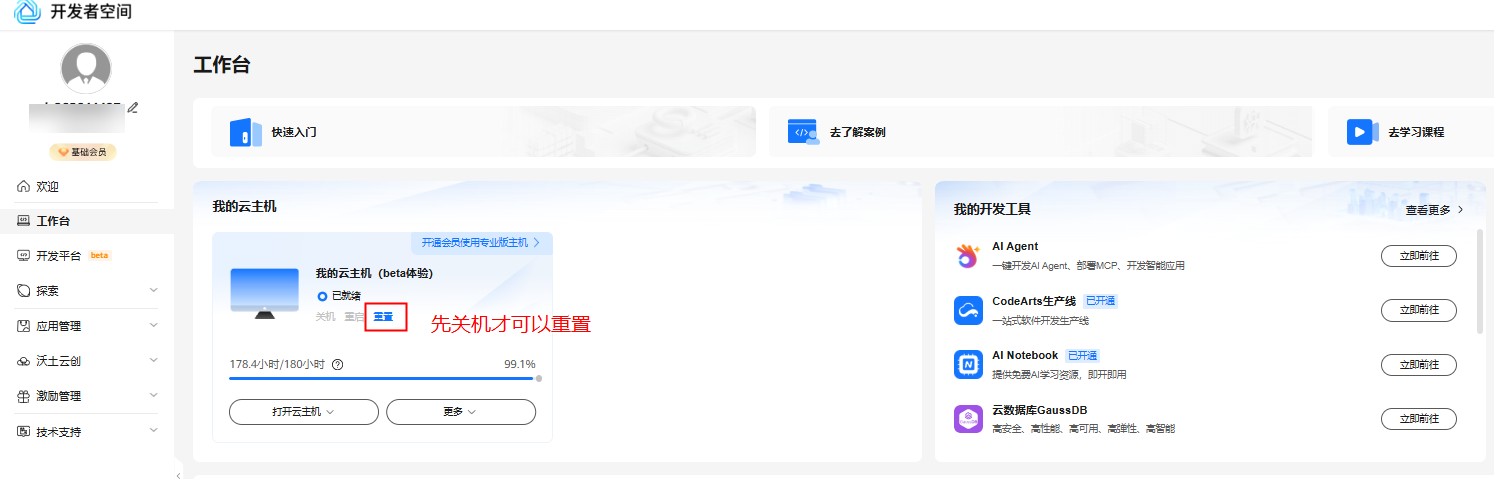Expand the 激励管理 sidebar menu
This screenshot has height=479, width=1494.
(87, 396)
